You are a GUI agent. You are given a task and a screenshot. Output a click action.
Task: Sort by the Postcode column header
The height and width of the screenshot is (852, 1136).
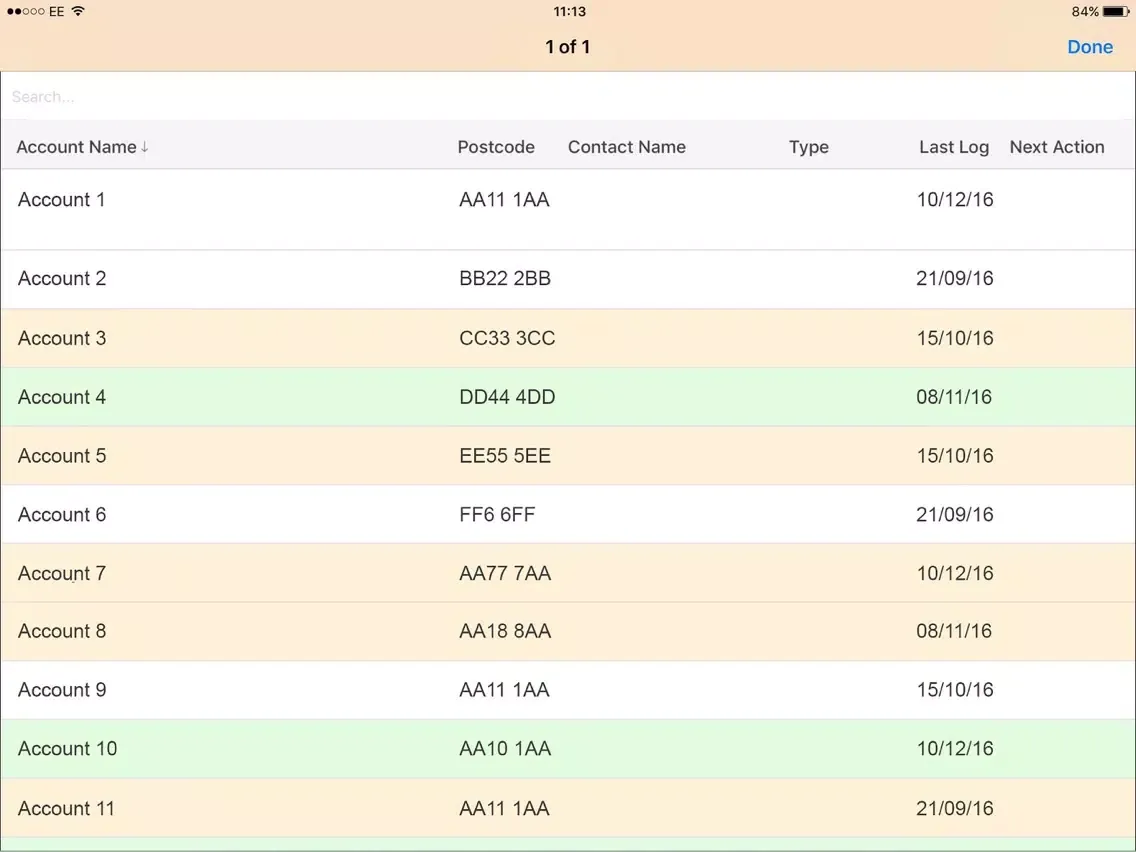coord(496,147)
